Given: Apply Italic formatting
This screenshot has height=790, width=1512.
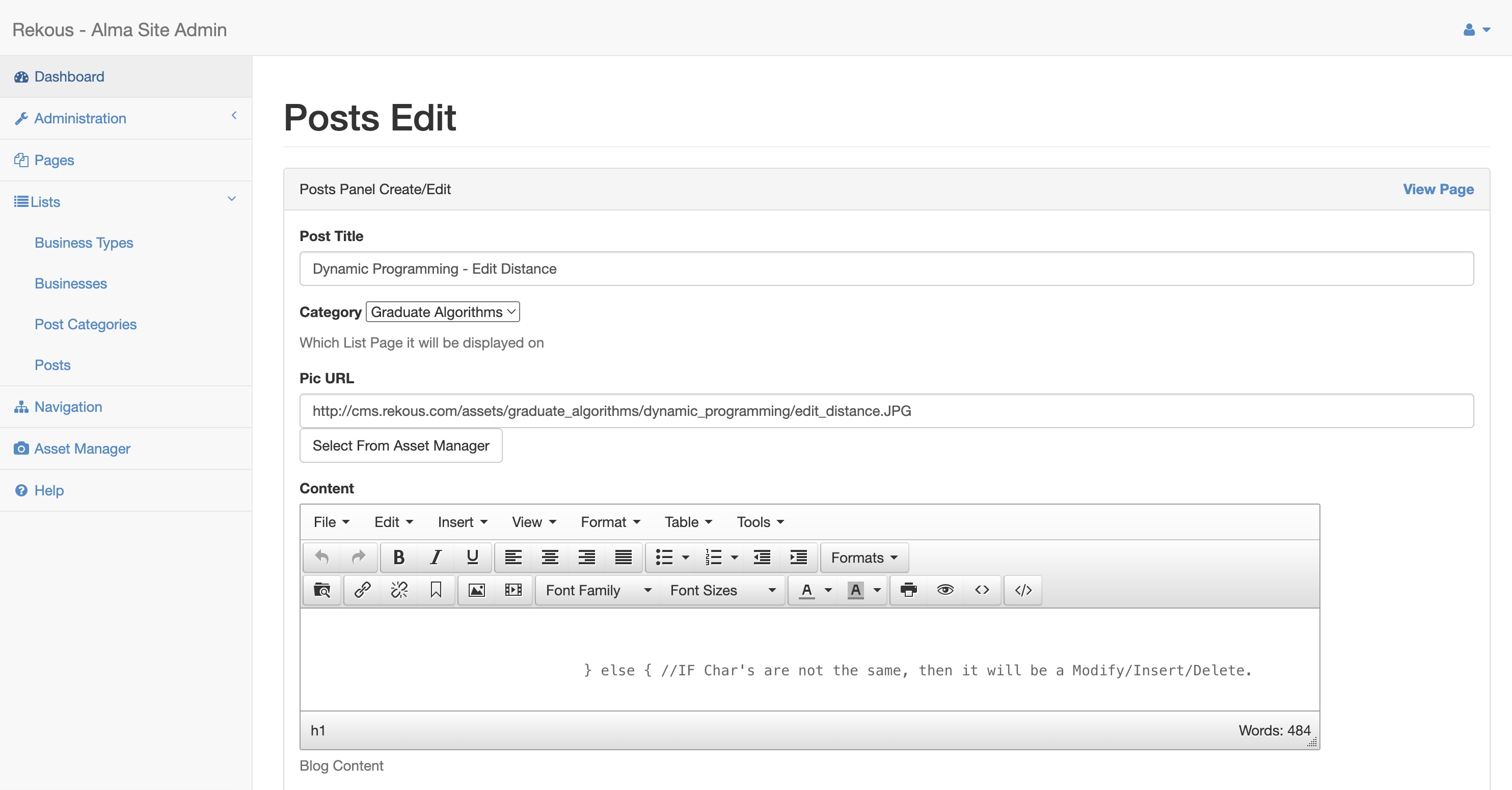Looking at the screenshot, I should point(435,558).
